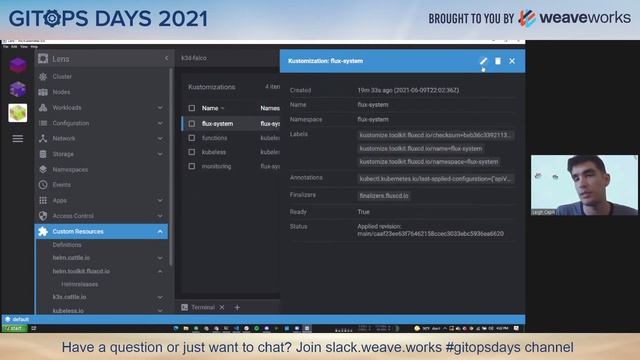Open the File menu in Lens
Image resolution: width=640 pixels, height=360 pixels.
click(5, 47)
